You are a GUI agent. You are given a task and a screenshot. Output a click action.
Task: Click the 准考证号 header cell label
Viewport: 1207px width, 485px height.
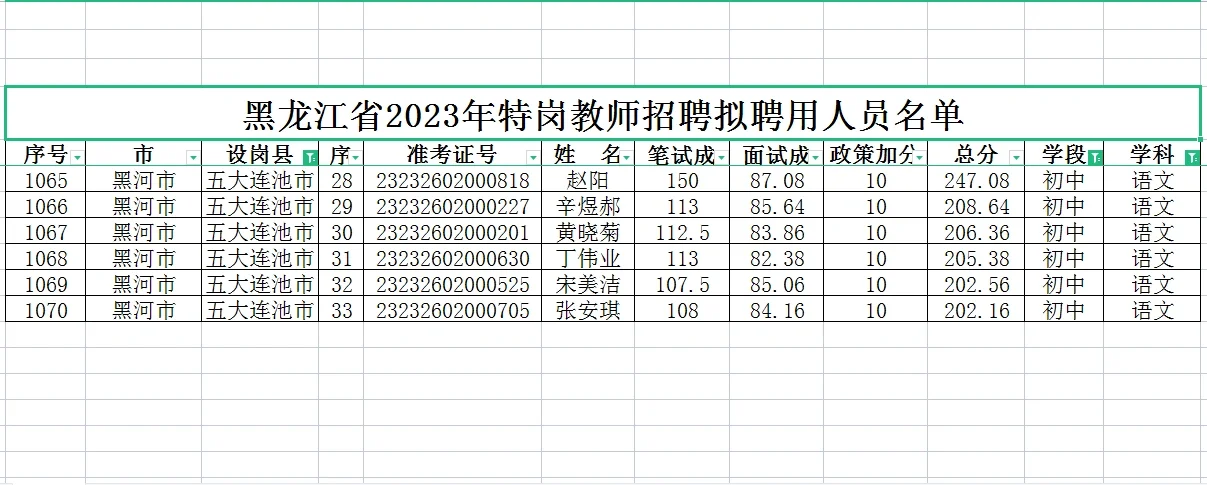[x=452, y=155]
